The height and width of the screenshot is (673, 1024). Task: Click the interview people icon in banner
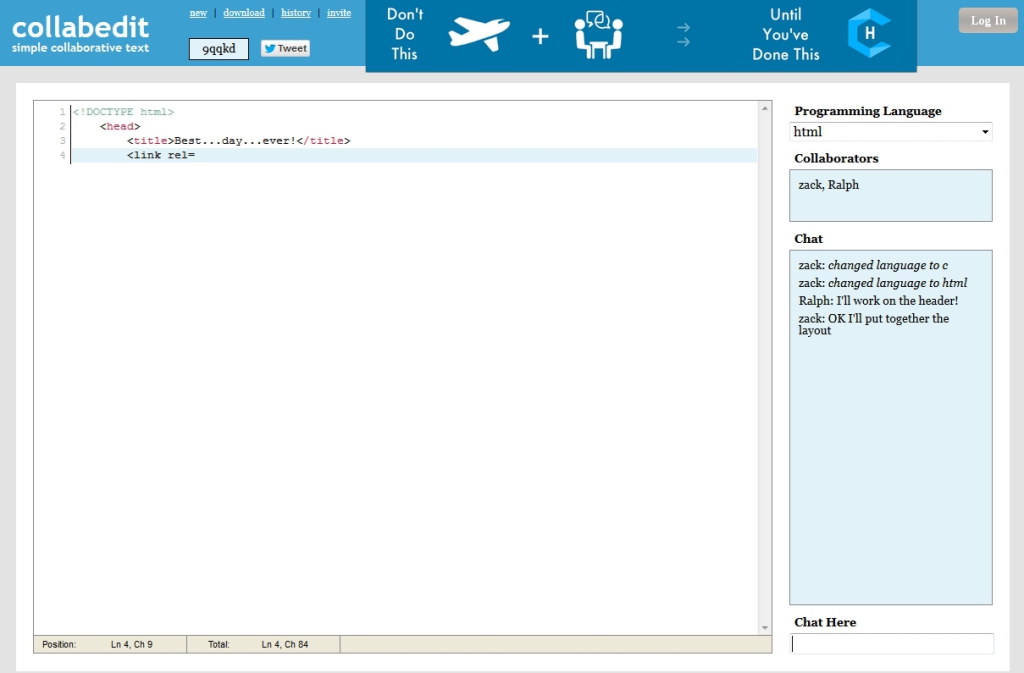(x=598, y=34)
